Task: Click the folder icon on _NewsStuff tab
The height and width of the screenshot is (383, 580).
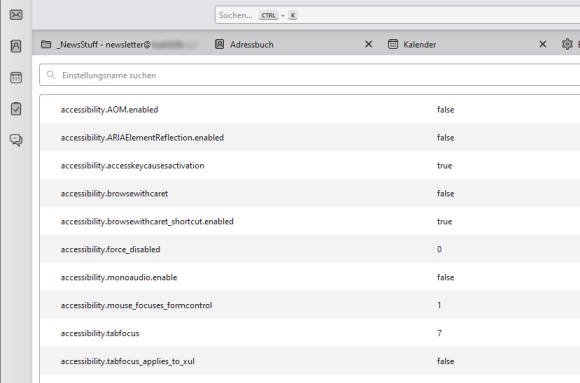Action: 46,44
